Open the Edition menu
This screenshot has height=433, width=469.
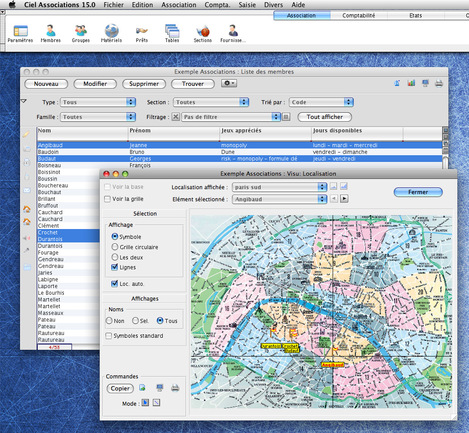142,5
